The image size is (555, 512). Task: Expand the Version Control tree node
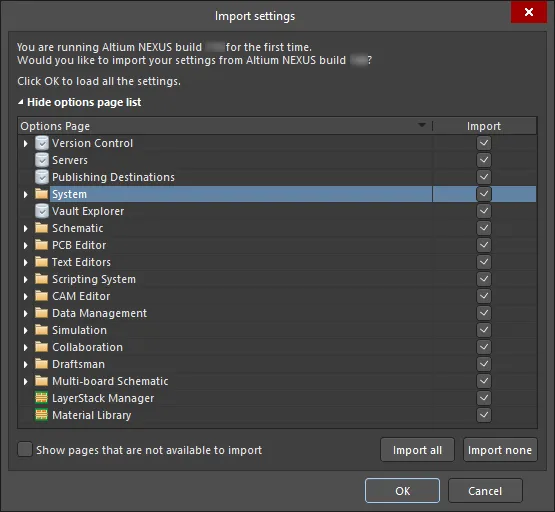(25, 143)
